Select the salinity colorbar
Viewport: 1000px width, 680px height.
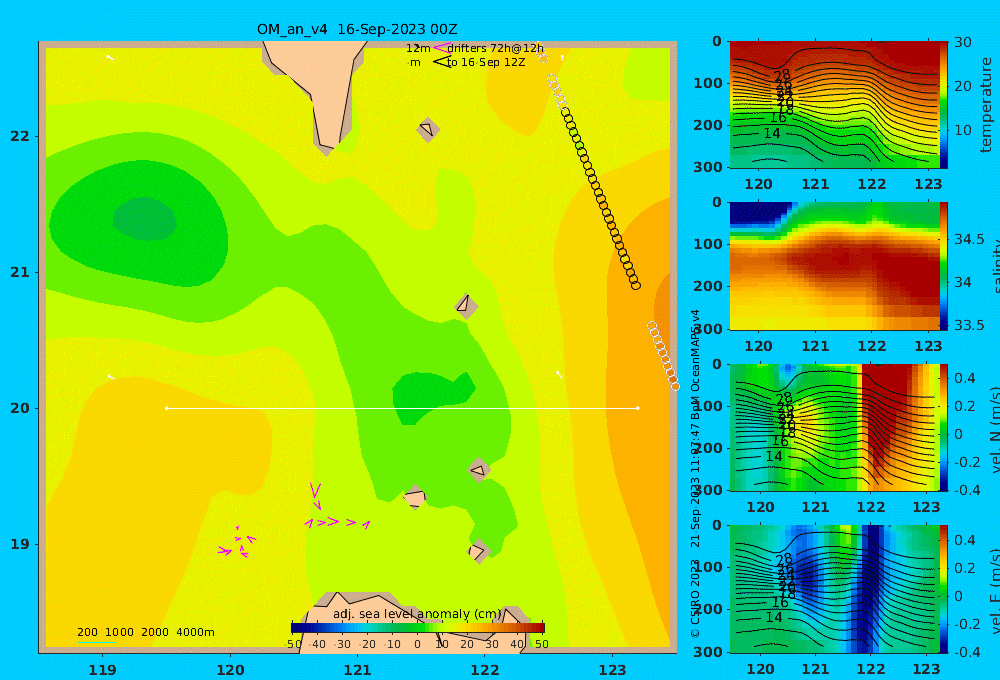click(x=944, y=266)
